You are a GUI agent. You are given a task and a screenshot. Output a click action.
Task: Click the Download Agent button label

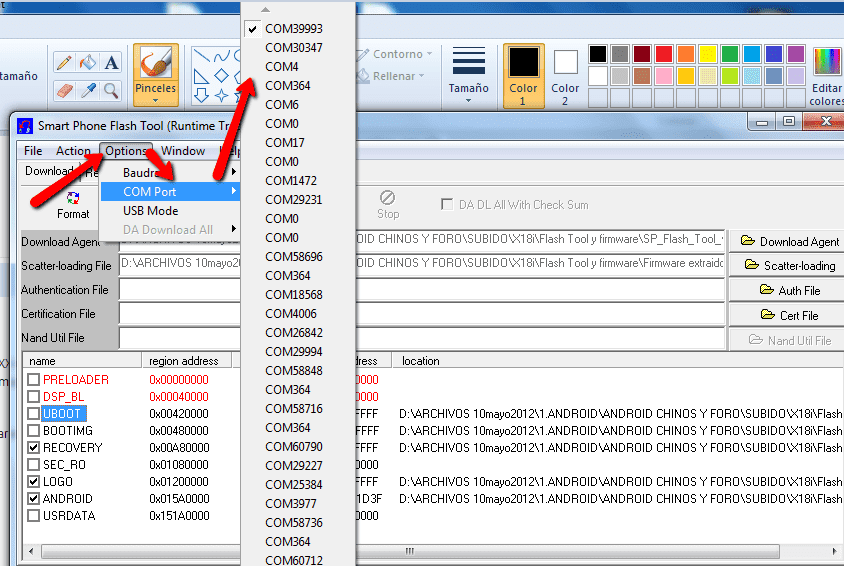[x=799, y=242]
